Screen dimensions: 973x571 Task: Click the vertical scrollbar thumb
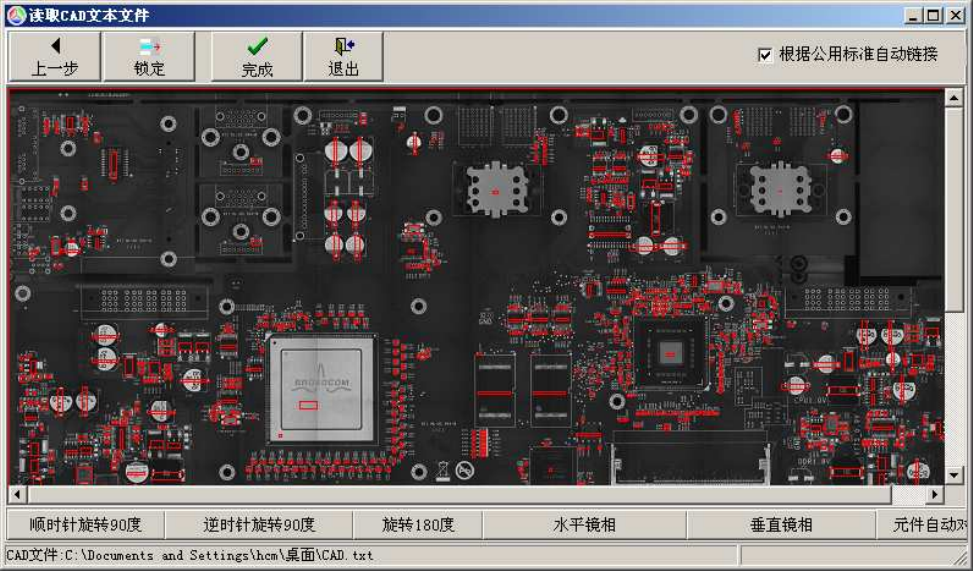[954, 209]
